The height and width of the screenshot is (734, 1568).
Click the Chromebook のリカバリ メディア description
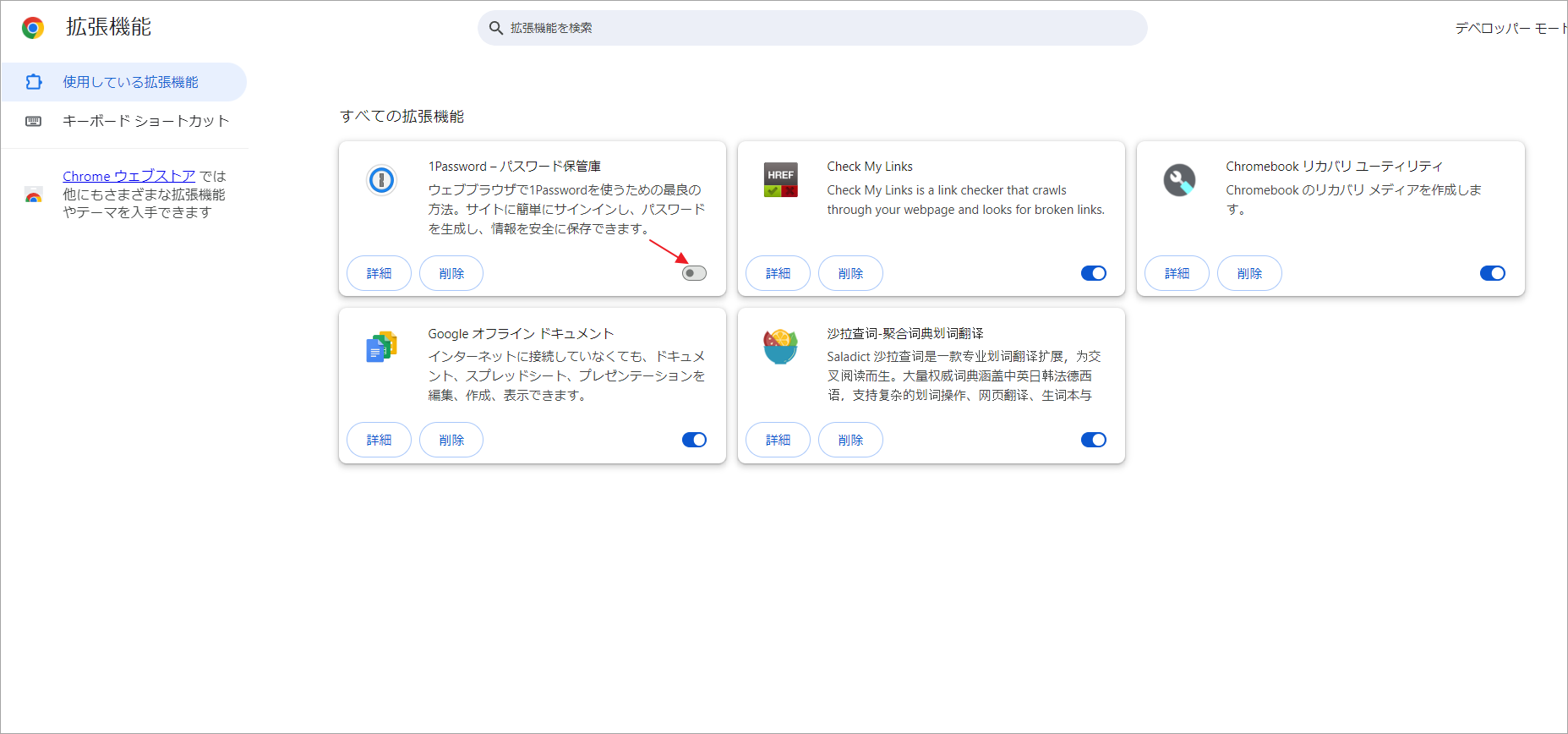(x=1353, y=200)
